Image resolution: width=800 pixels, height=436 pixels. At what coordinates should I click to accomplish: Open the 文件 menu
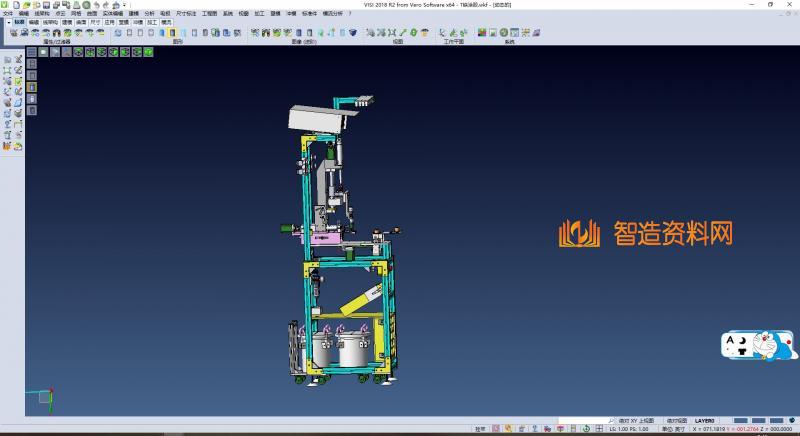[x=8, y=14]
